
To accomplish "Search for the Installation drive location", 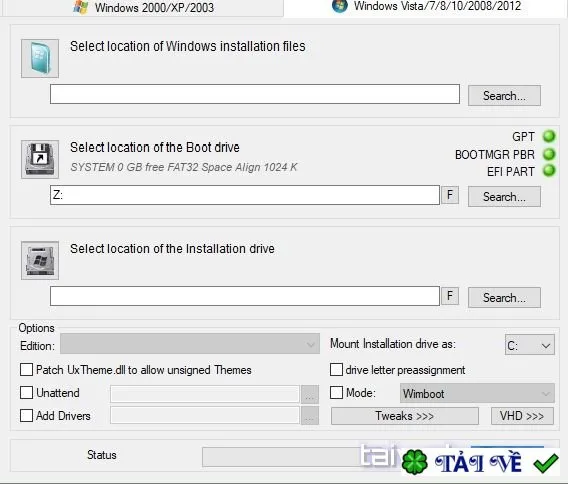I will 504,298.
